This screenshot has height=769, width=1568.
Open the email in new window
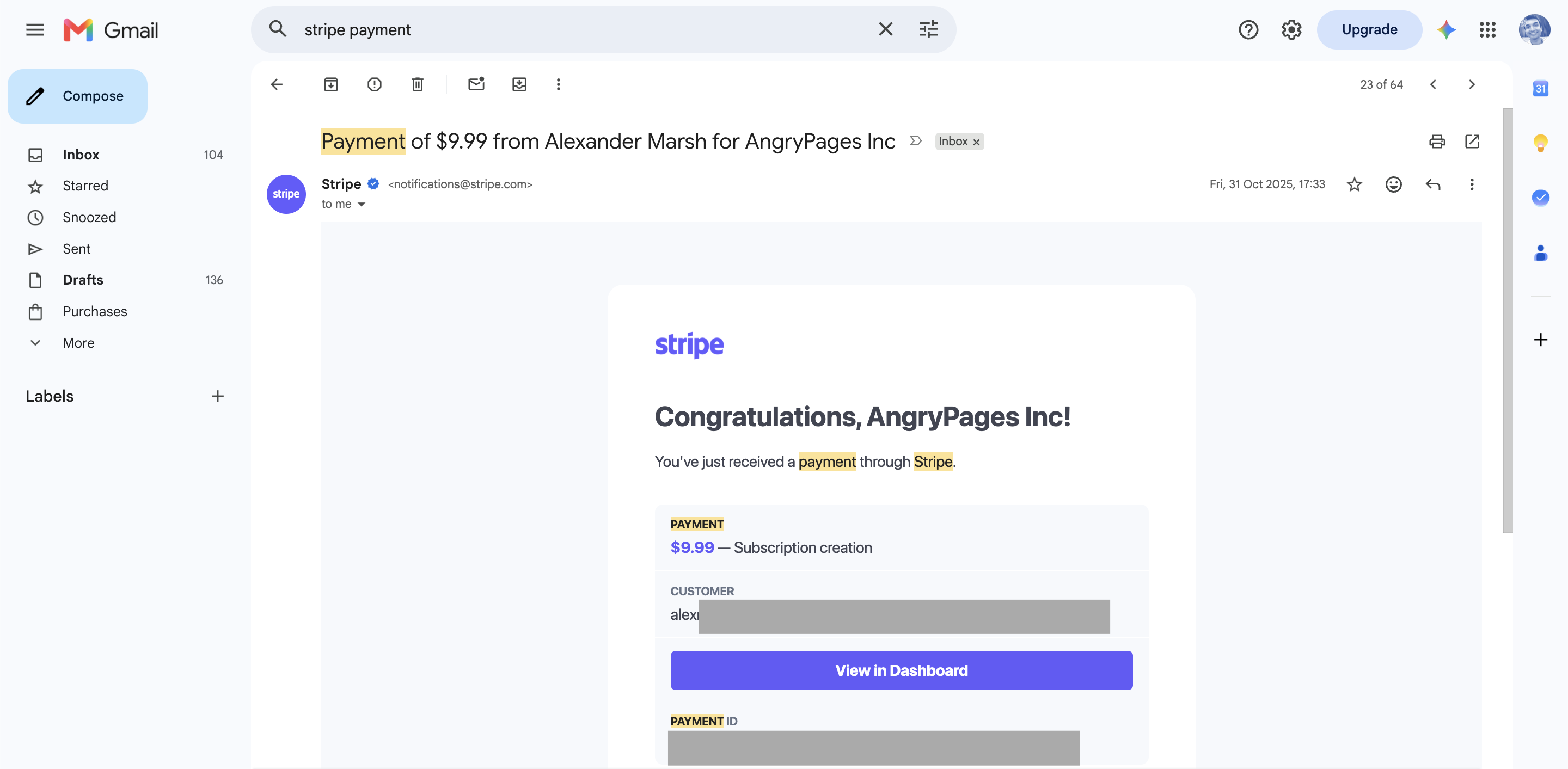click(x=1472, y=142)
